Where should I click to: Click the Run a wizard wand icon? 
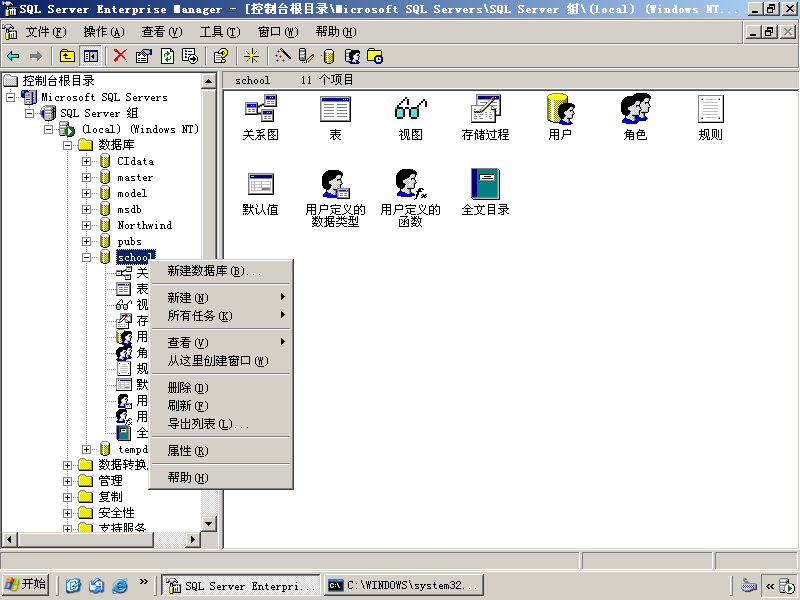click(283, 56)
